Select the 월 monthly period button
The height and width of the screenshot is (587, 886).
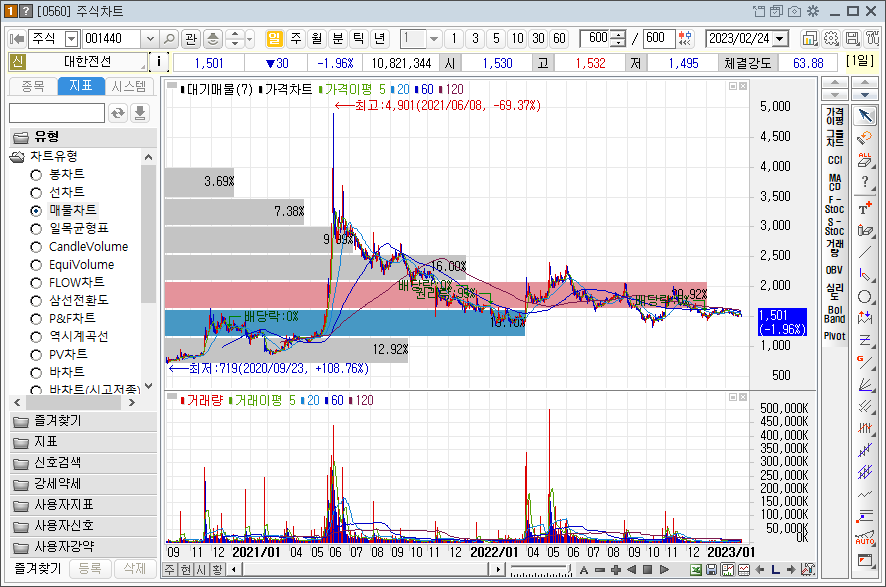point(316,38)
